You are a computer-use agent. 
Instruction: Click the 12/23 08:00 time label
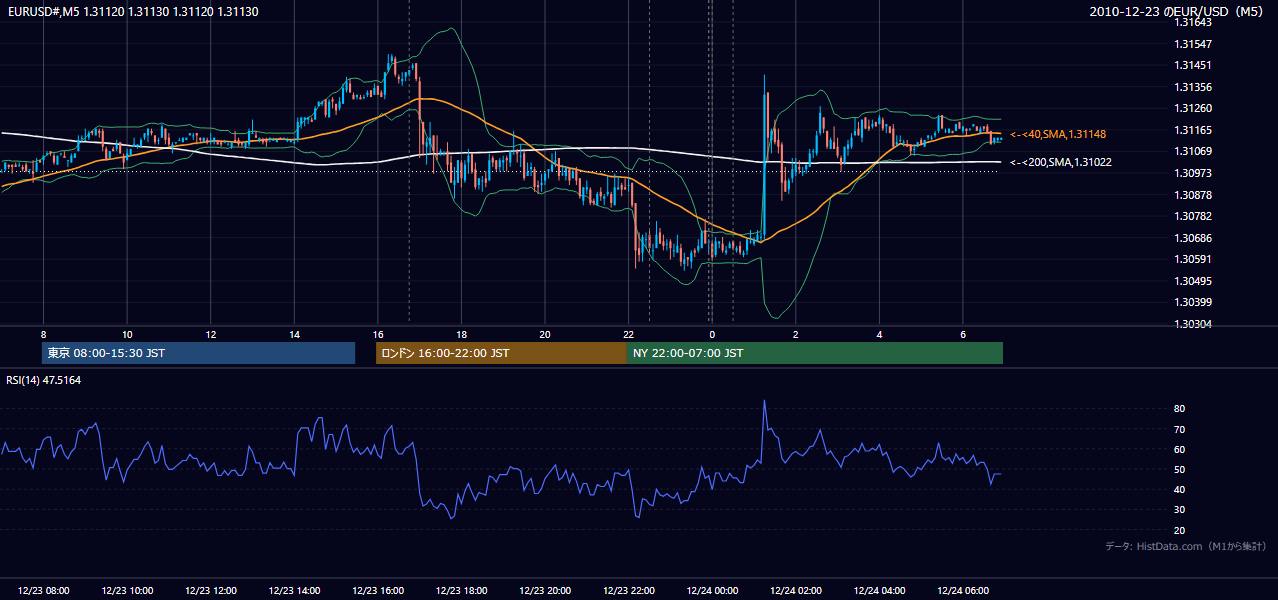click(44, 591)
